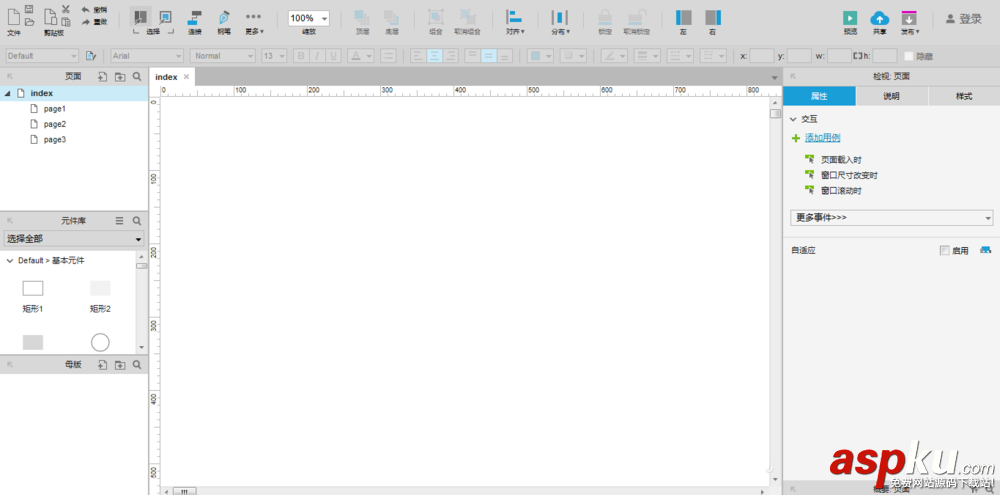Click the scissors cut icon
Image resolution: width=1000 pixels, height=495 pixels.
(66, 9)
